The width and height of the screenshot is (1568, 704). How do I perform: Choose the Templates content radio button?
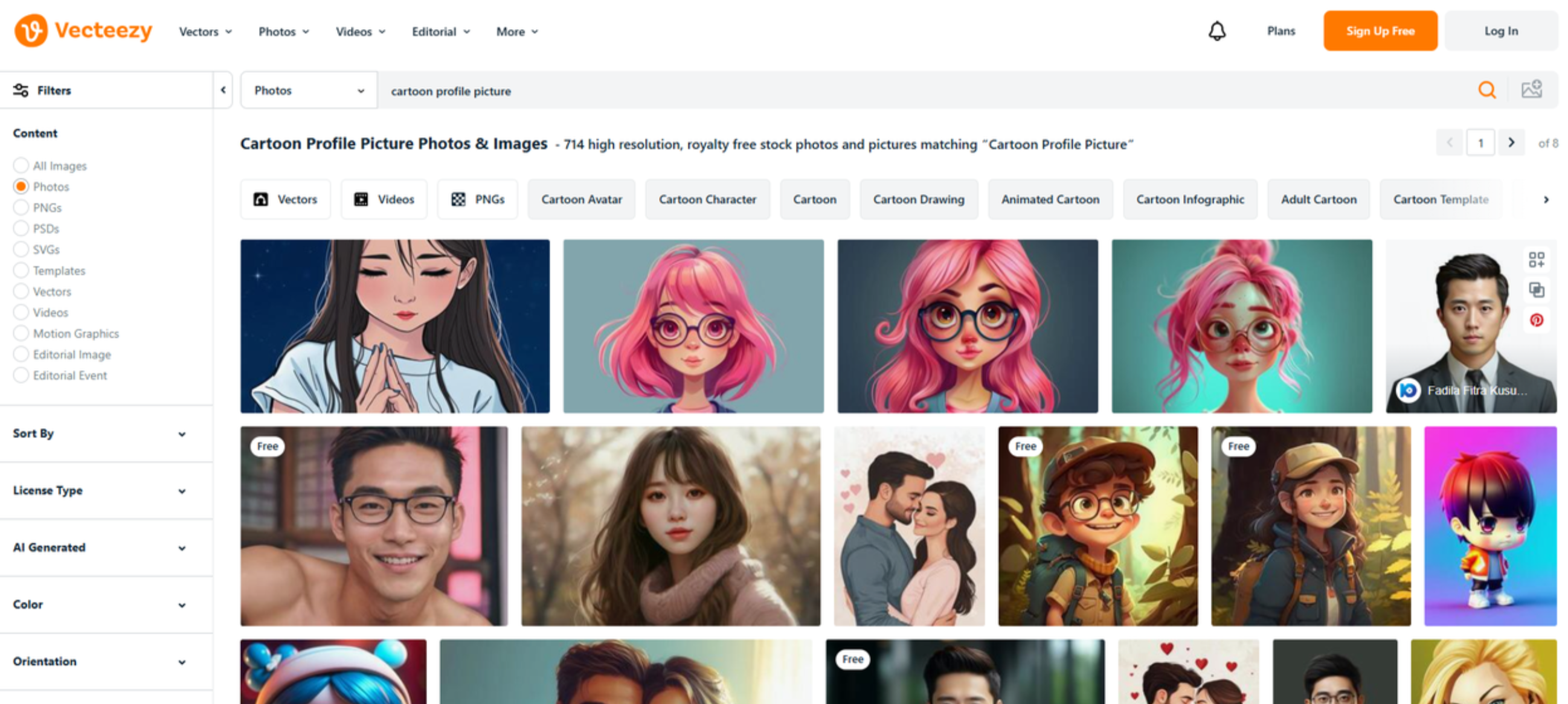point(21,270)
